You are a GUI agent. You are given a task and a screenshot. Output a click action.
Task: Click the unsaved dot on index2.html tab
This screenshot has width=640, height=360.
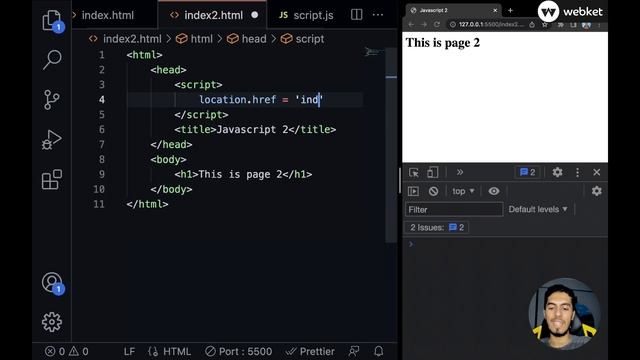[x=255, y=15]
